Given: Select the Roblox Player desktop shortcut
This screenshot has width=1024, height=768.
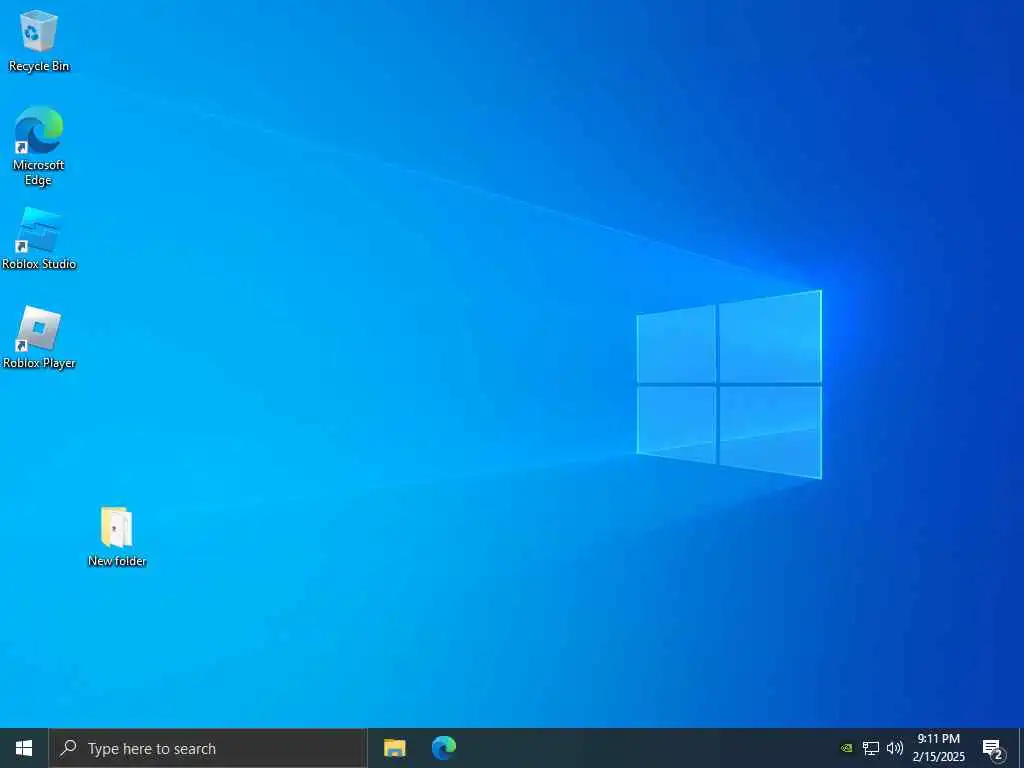Looking at the screenshot, I should click(x=39, y=338).
